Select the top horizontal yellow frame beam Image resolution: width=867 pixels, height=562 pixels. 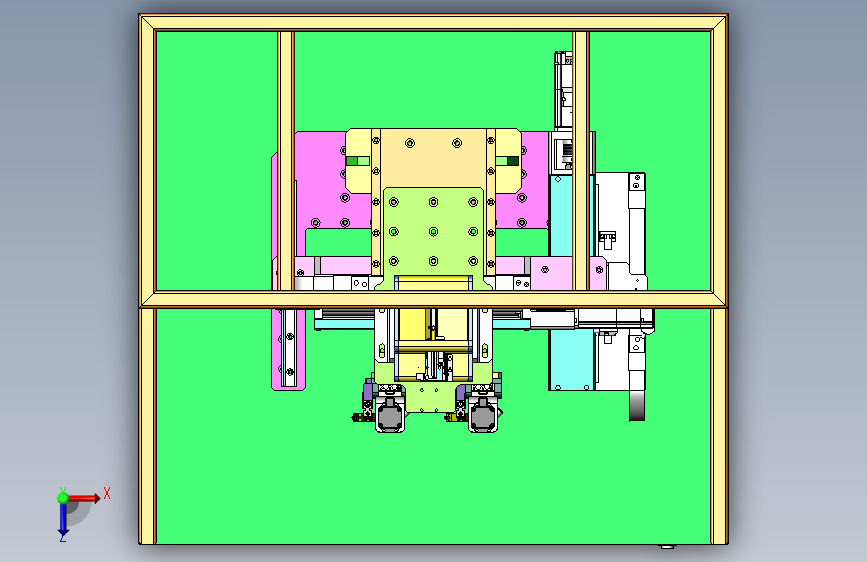click(434, 23)
